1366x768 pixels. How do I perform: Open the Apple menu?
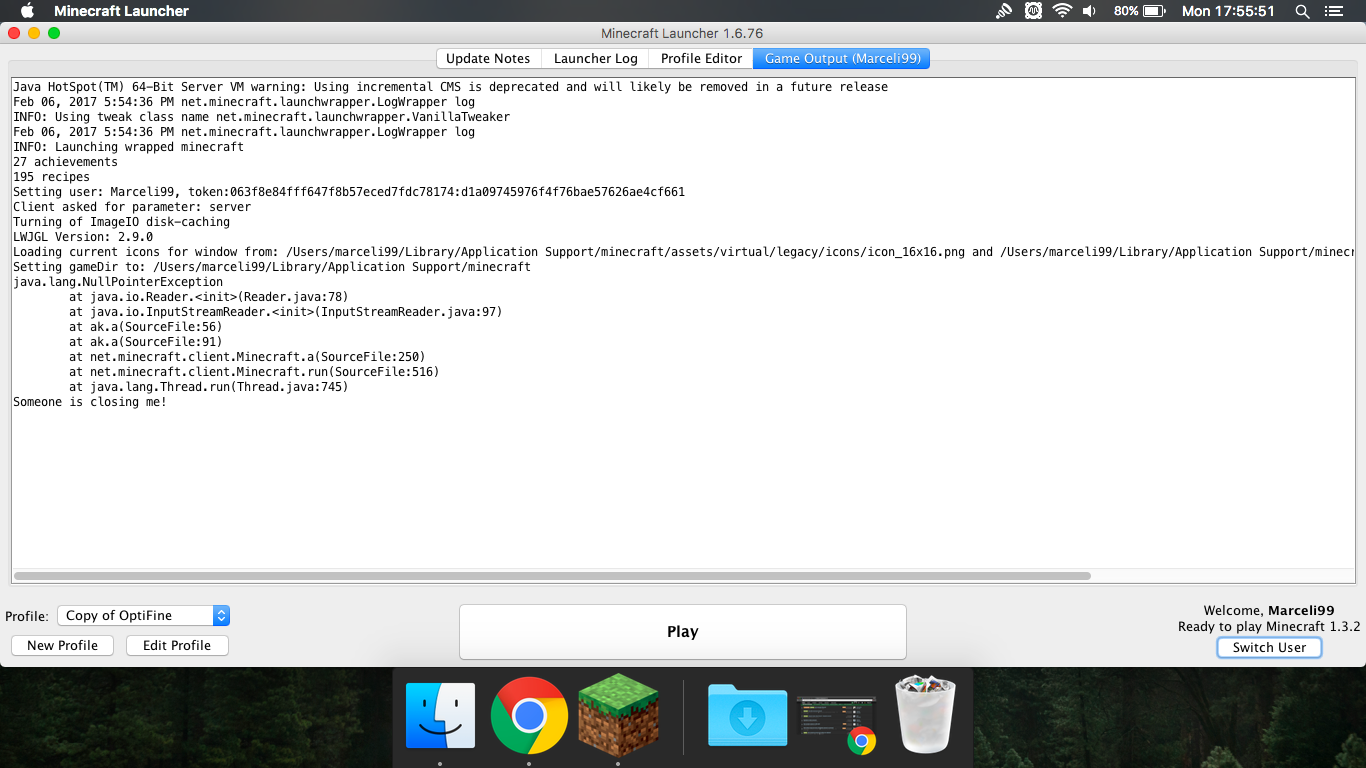27,11
